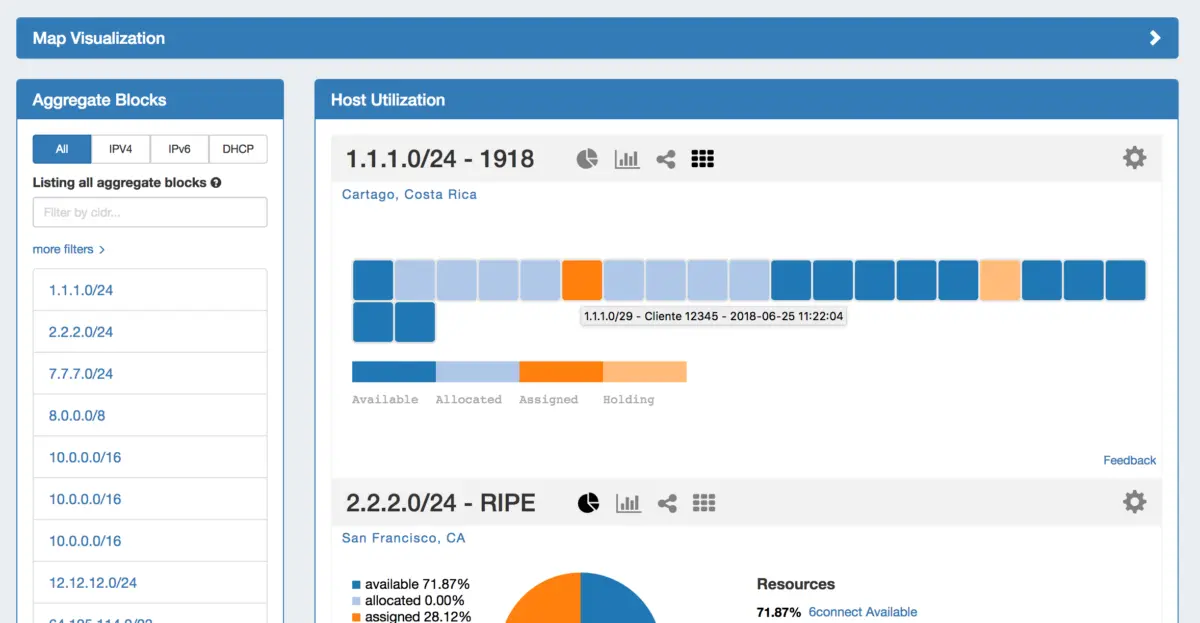Open aggregate block 1.1.1.0/24 in list
Image resolution: width=1200 pixels, height=623 pixels.
pos(150,290)
